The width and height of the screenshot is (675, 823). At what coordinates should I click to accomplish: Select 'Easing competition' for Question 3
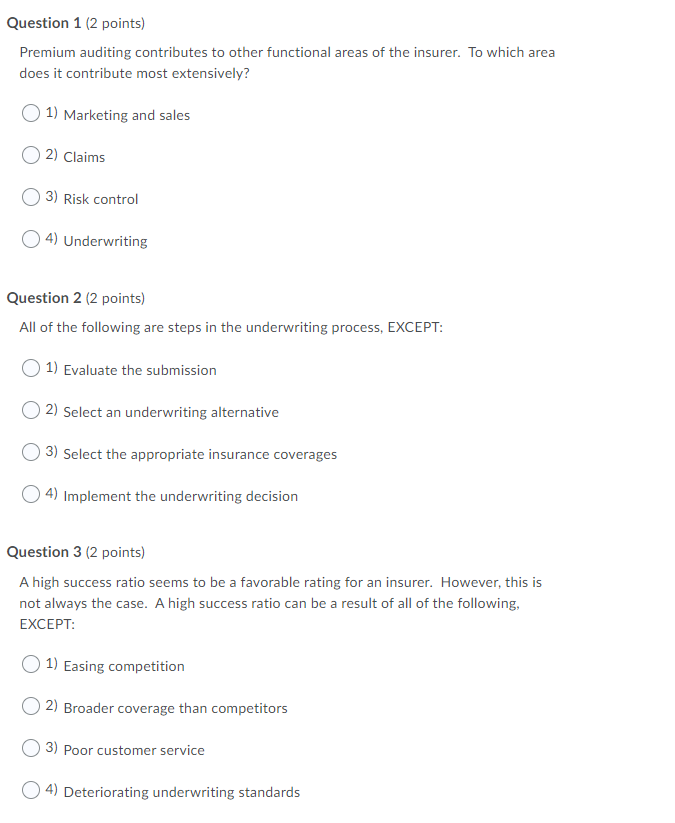pos(31,664)
